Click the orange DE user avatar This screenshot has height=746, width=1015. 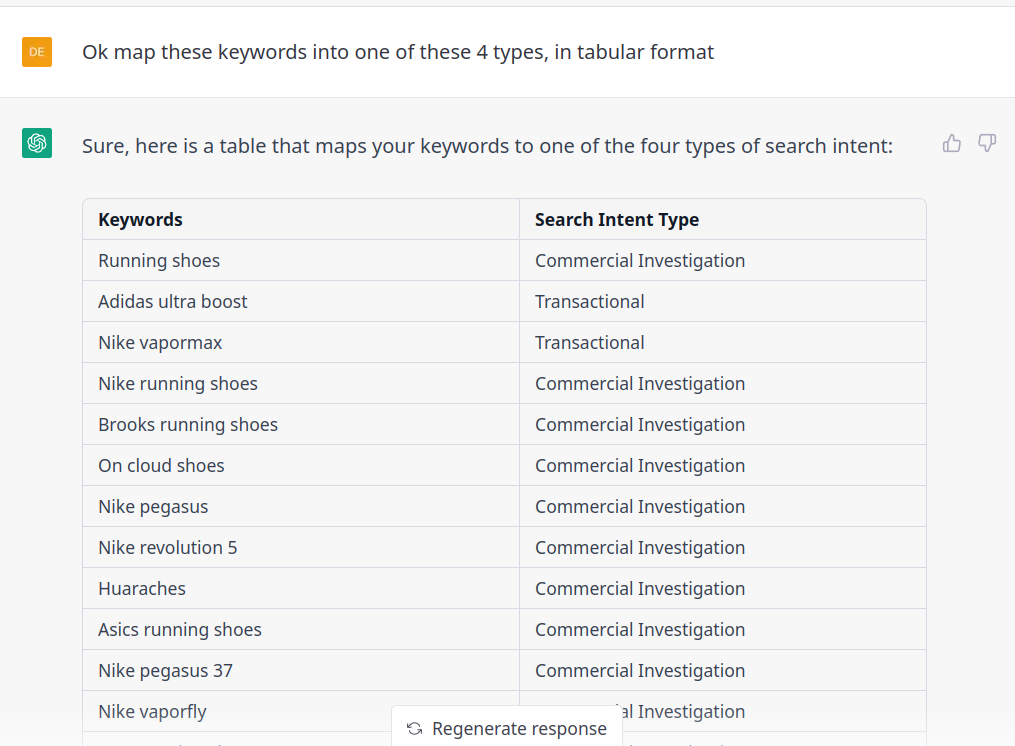point(37,51)
